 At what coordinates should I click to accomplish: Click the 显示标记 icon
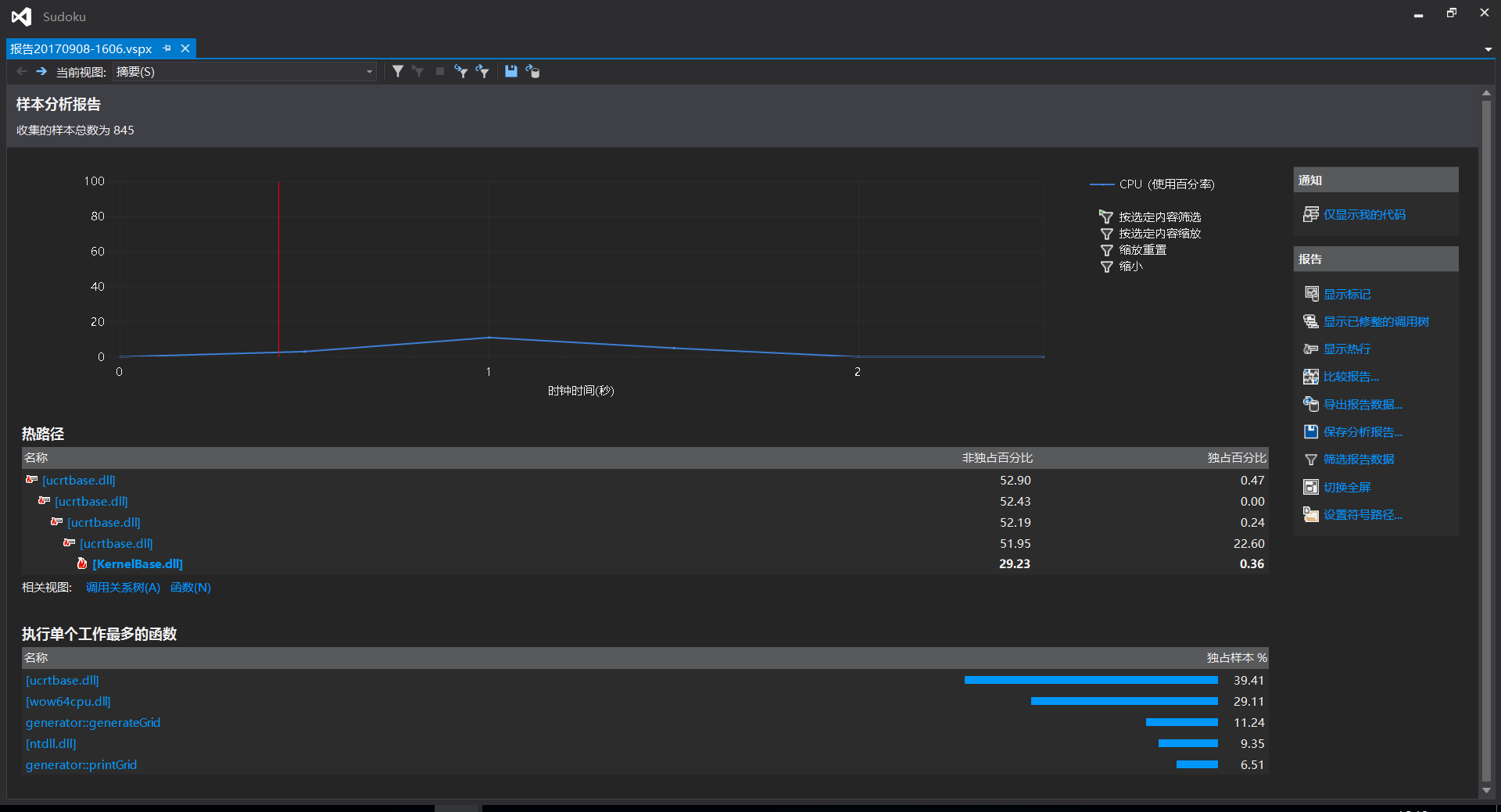1311,294
